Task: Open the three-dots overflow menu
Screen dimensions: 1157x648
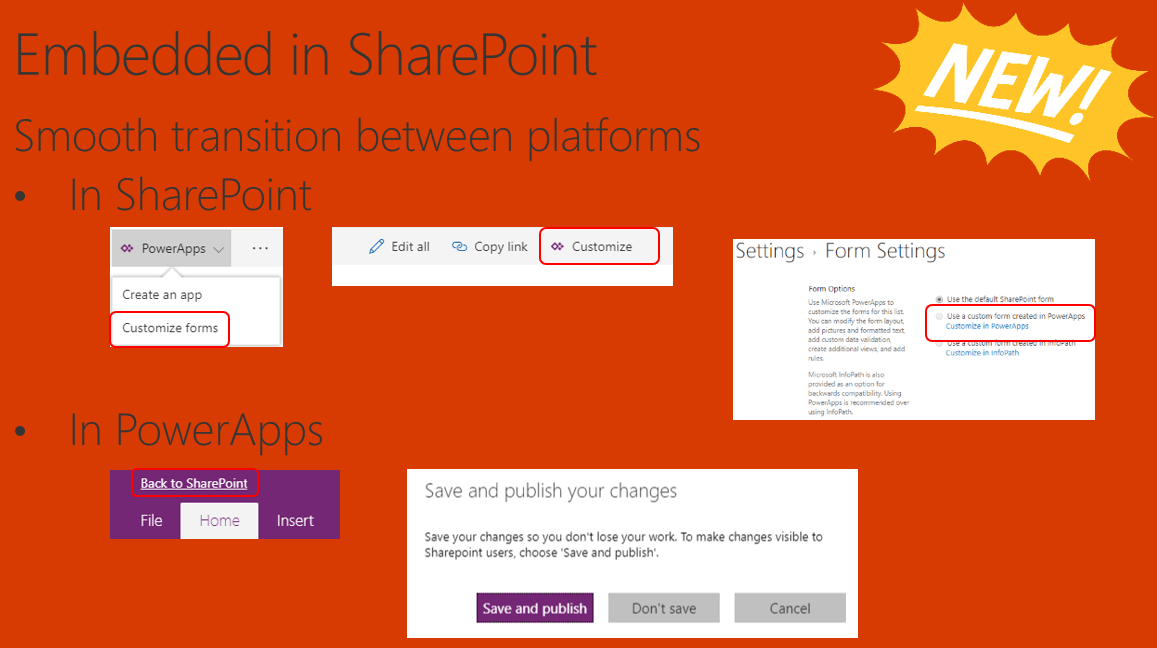Action: tap(260, 248)
